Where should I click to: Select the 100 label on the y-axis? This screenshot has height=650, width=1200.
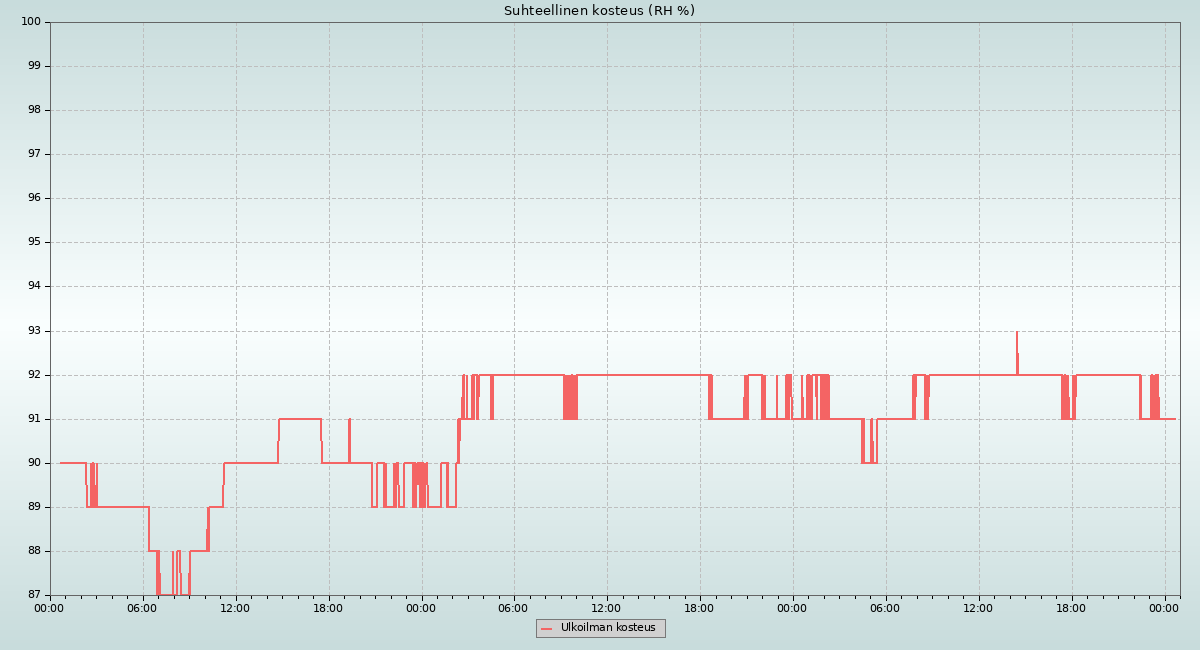31,22
